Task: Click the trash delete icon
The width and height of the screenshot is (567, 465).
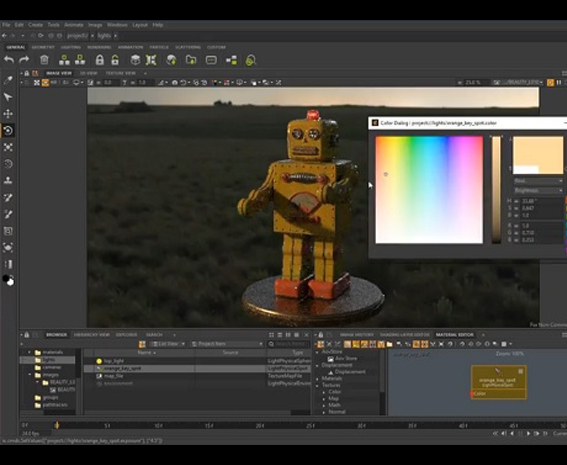Action: click(44, 60)
